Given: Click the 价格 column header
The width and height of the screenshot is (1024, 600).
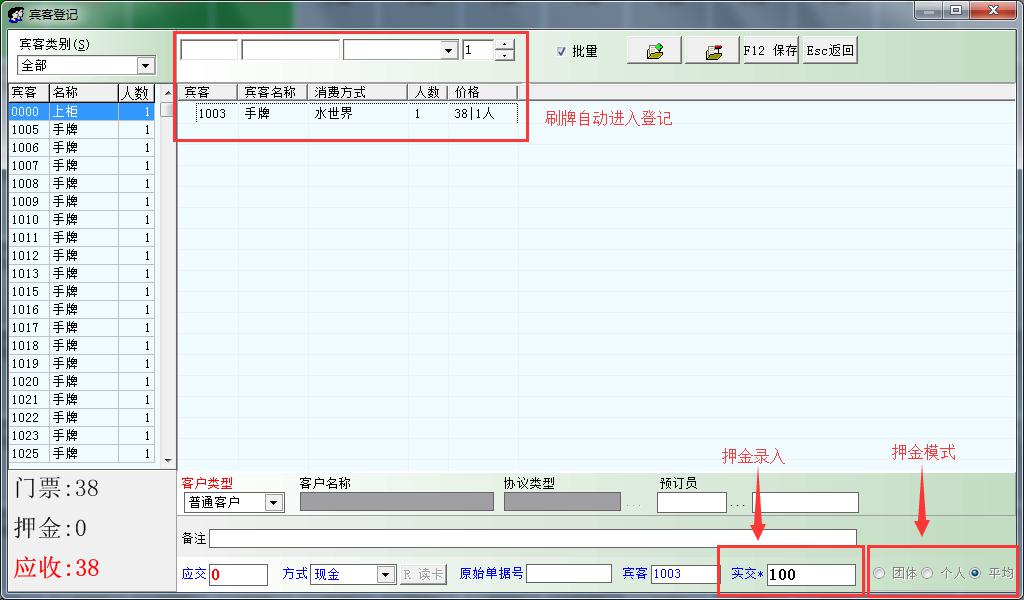Looking at the screenshot, I should tap(483, 92).
